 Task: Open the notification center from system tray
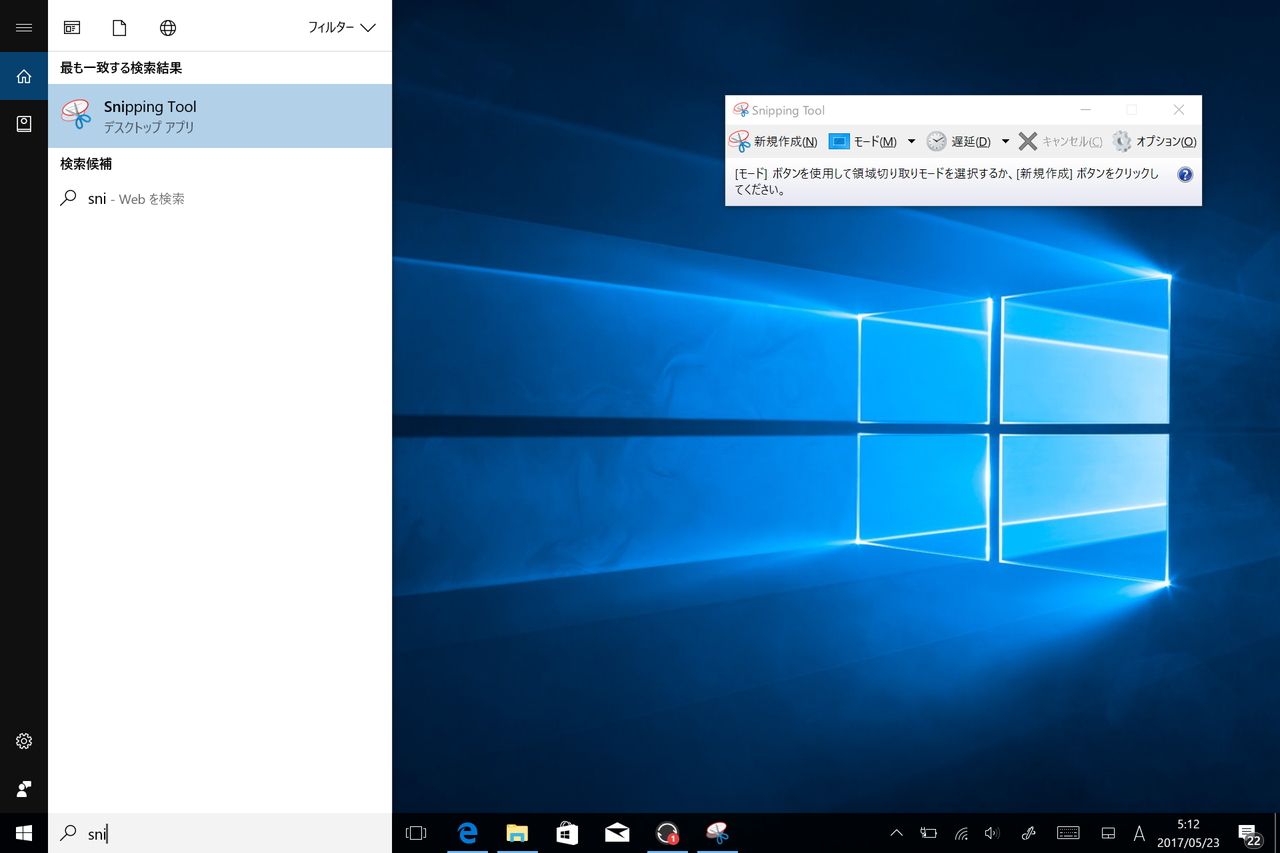tap(1247, 833)
